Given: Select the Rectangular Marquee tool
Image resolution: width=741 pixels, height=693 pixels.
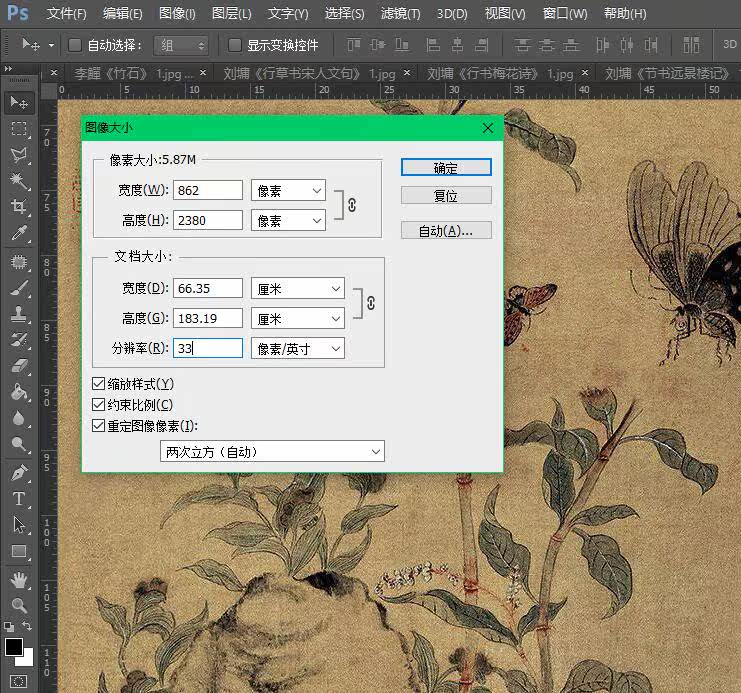Looking at the screenshot, I should (x=19, y=129).
